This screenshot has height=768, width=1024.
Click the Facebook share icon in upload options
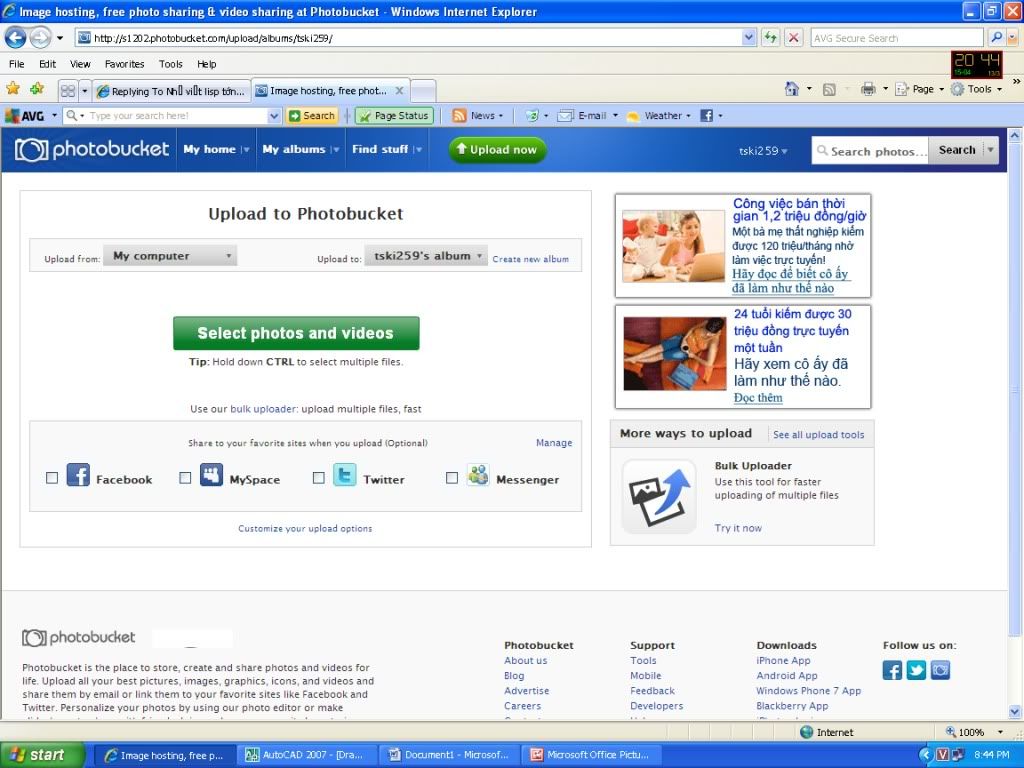pos(78,475)
